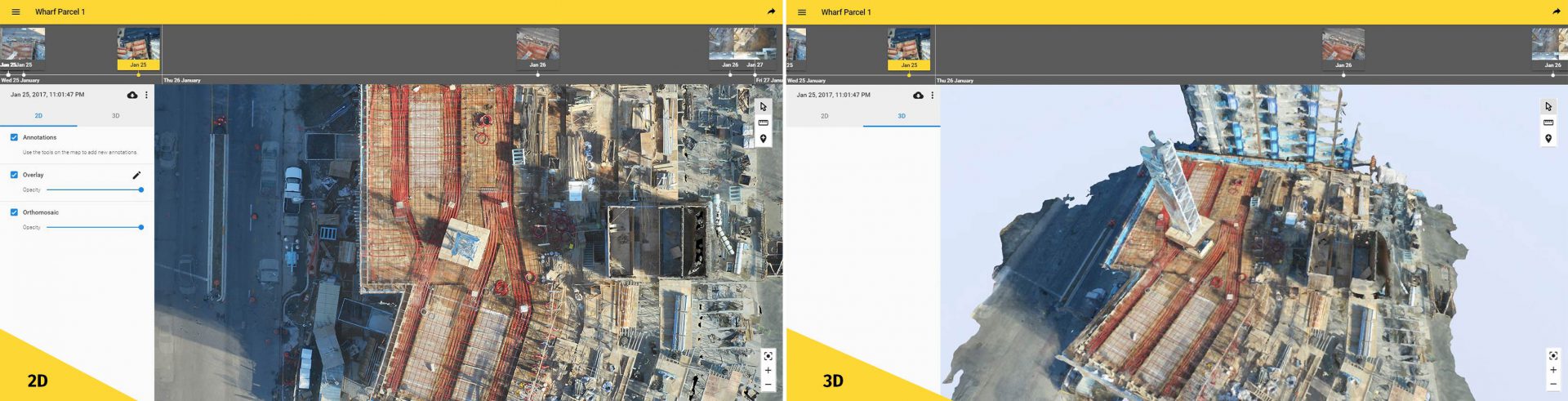Switch to the 3D tab in the left window
The width and height of the screenshot is (1568, 401).
(x=115, y=116)
